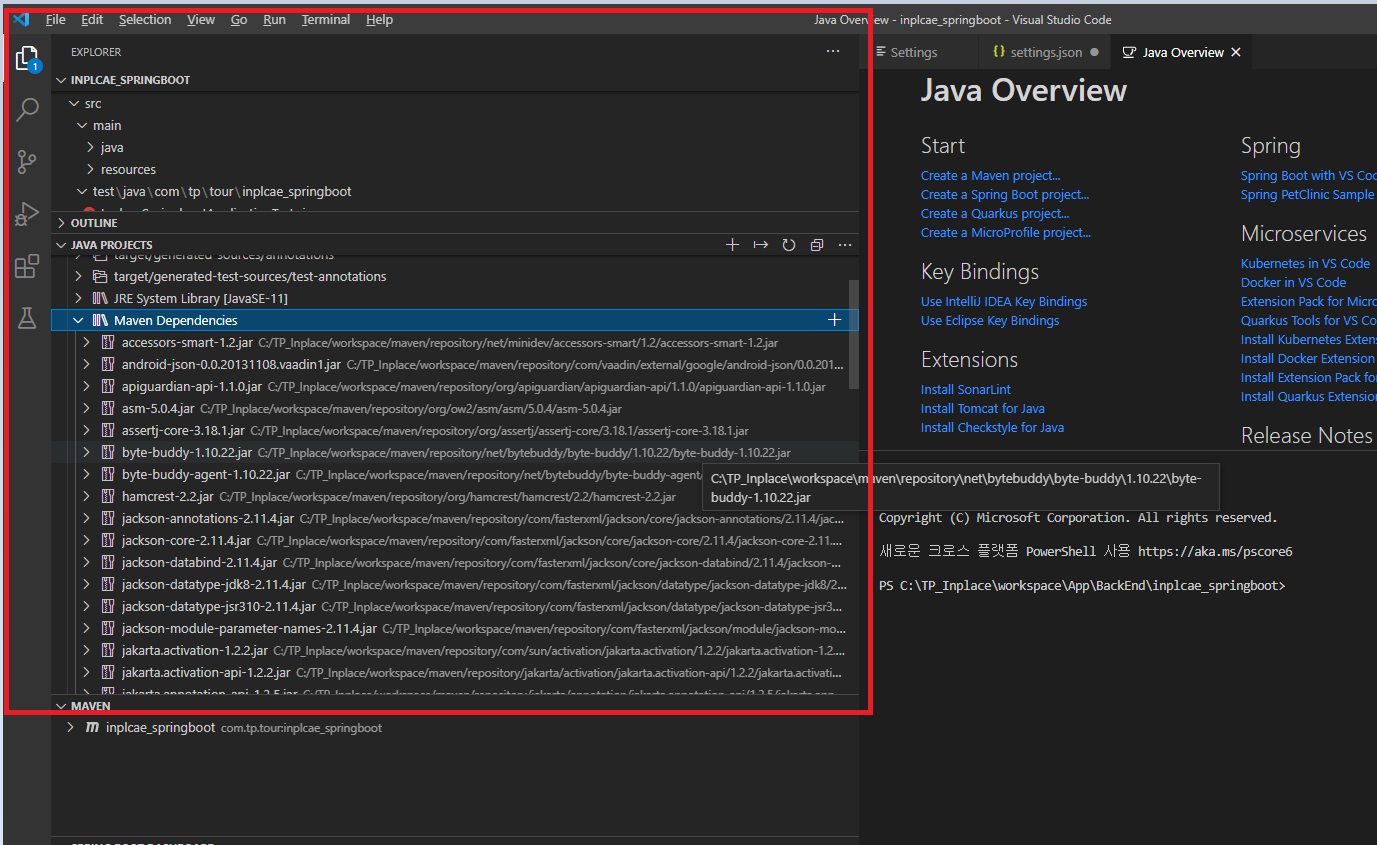
Task: Switch to the settings.json tab
Action: coord(1046,52)
